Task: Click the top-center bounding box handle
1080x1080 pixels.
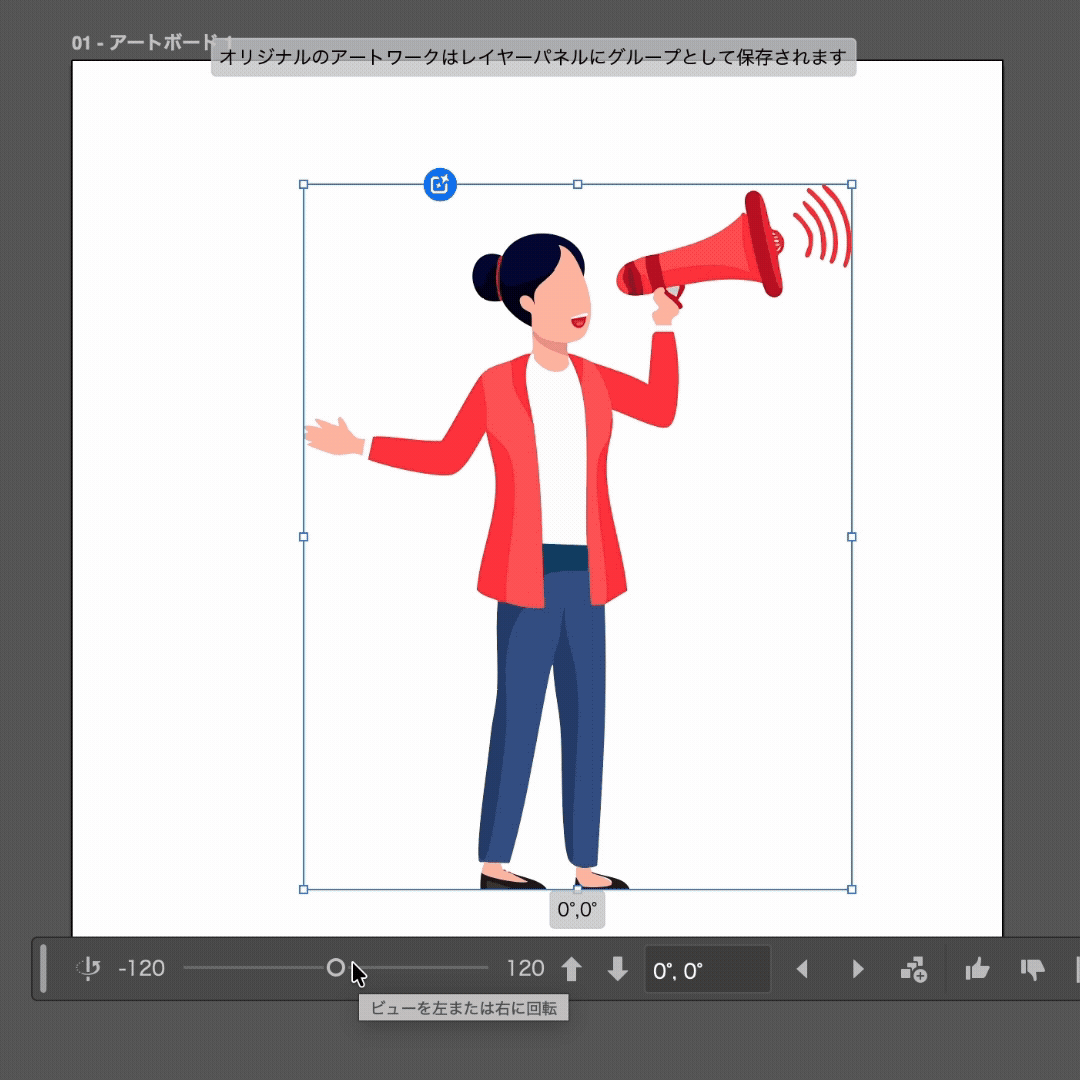Action: [577, 185]
